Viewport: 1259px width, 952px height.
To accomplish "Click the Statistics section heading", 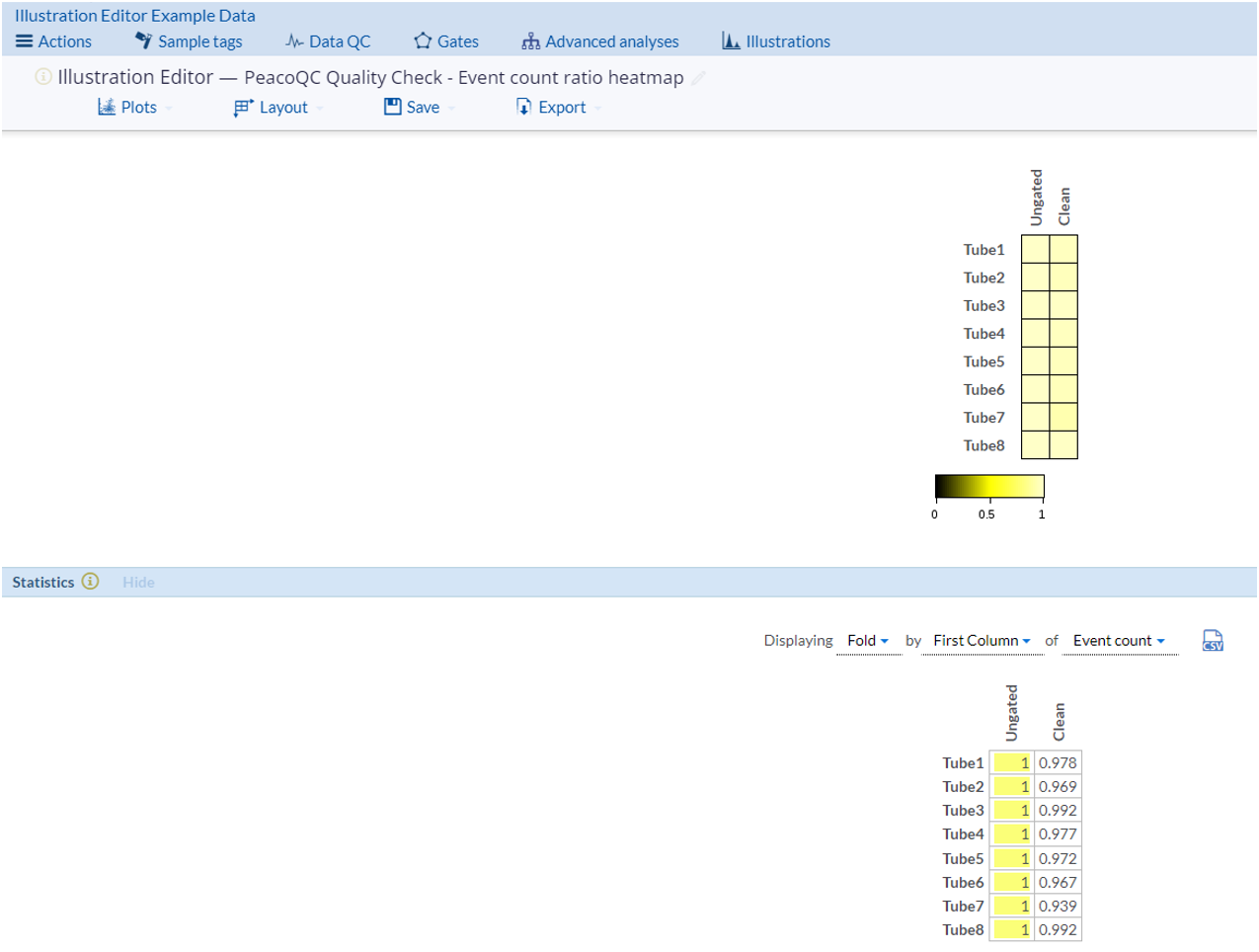I will (x=43, y=582).
